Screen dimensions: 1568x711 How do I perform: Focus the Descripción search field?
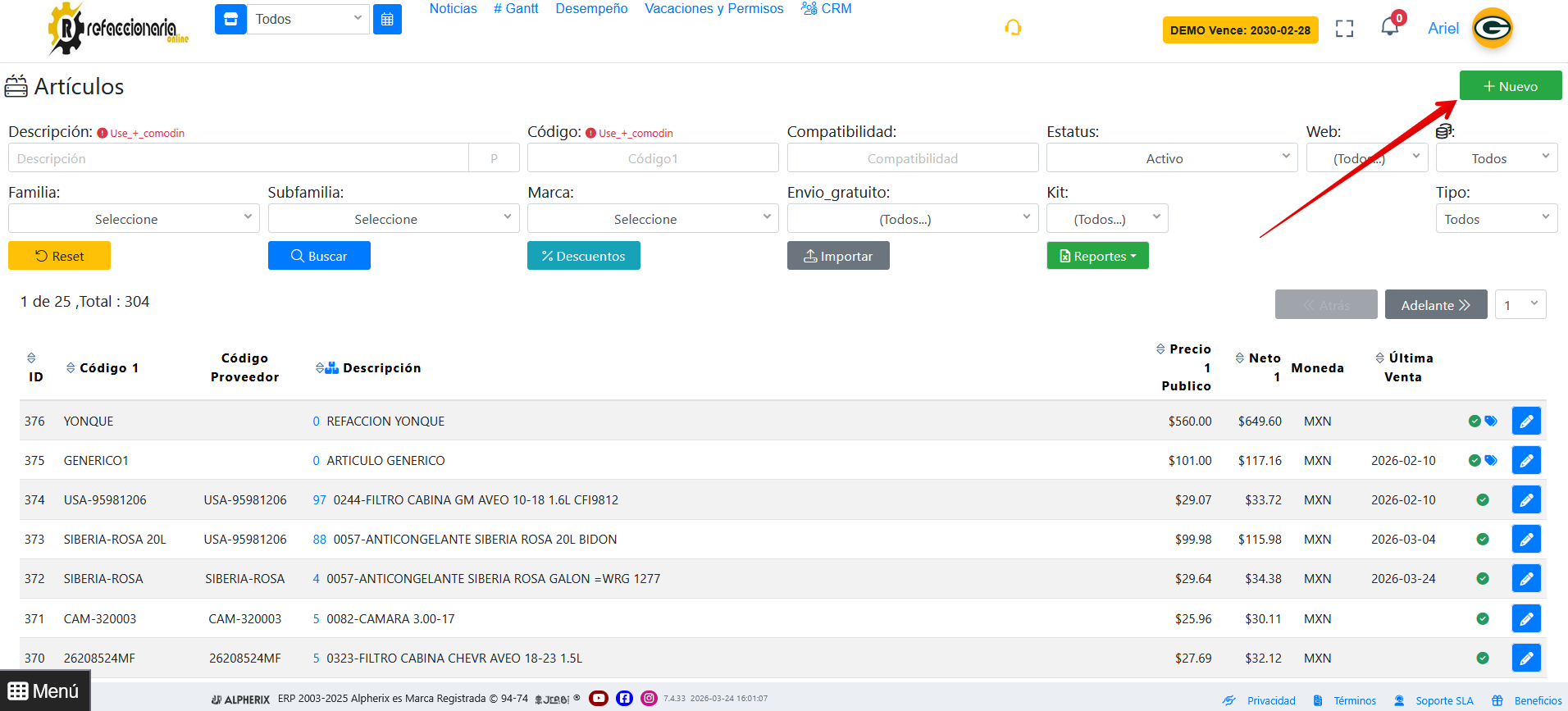tap(238, 158)
